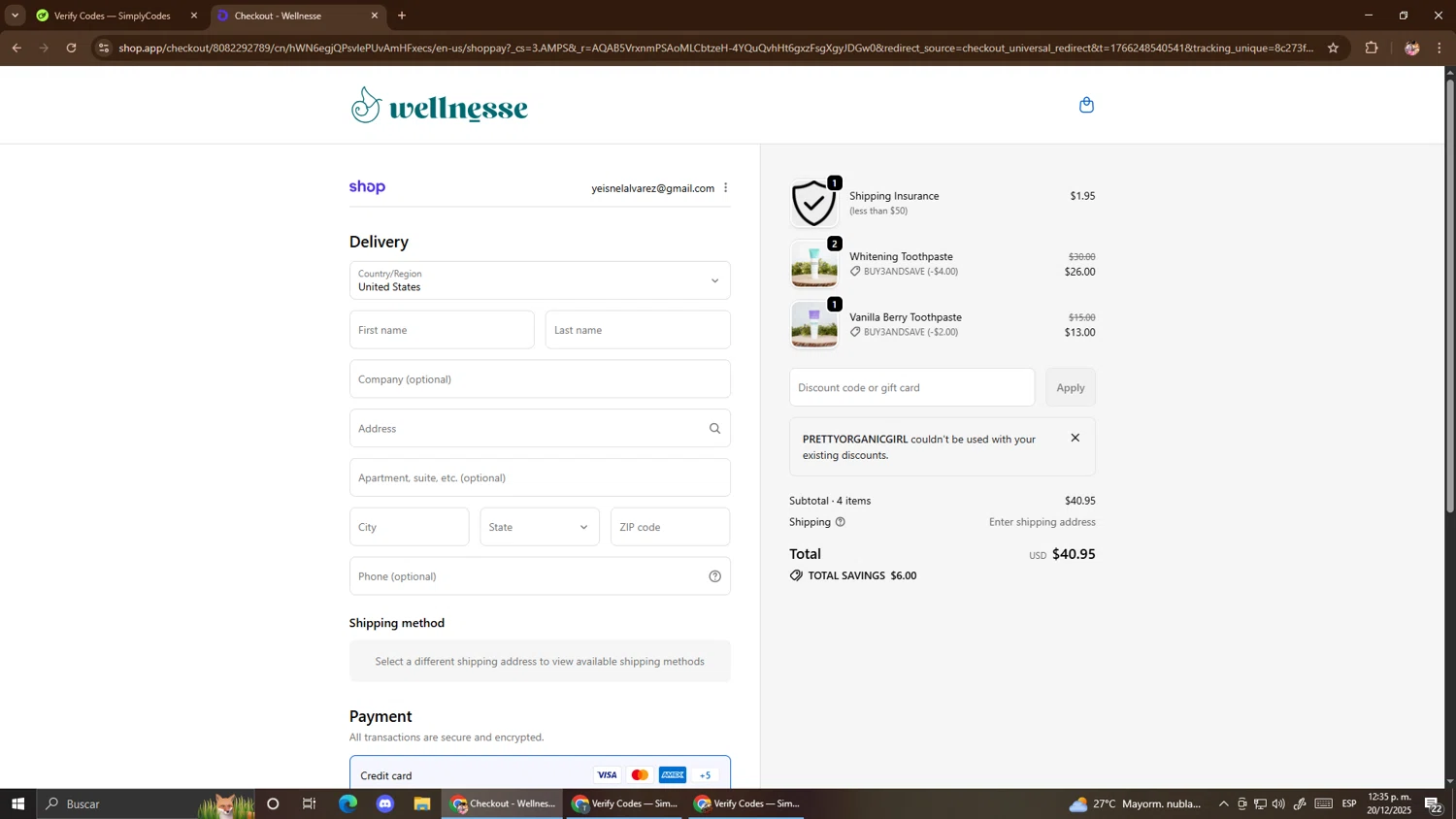Click the City field

coord(409,527)
